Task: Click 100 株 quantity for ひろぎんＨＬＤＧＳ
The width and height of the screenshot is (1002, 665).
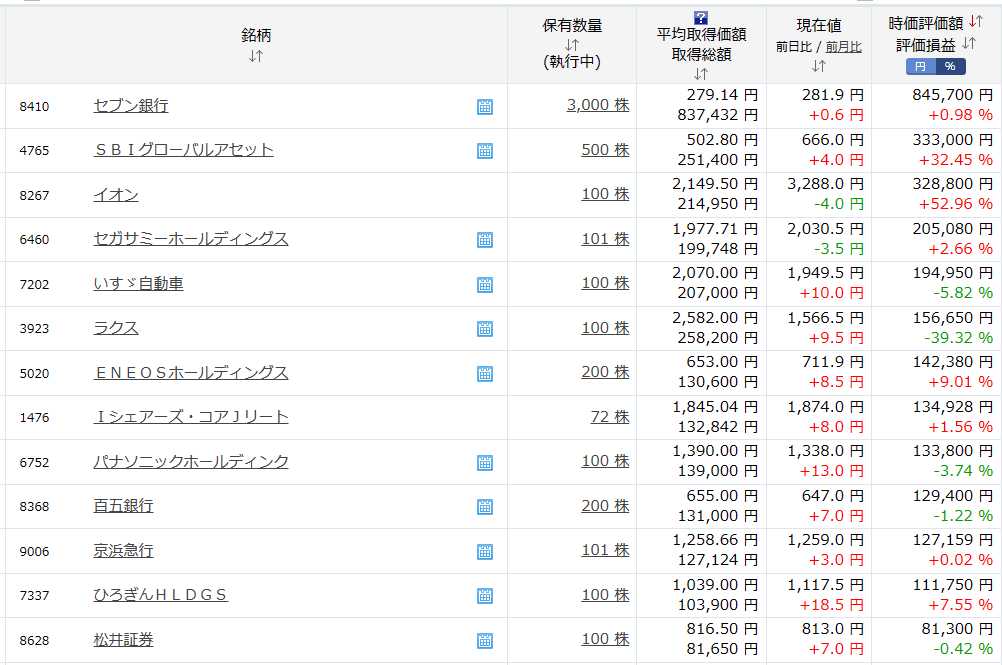Action: click(605, 594)
